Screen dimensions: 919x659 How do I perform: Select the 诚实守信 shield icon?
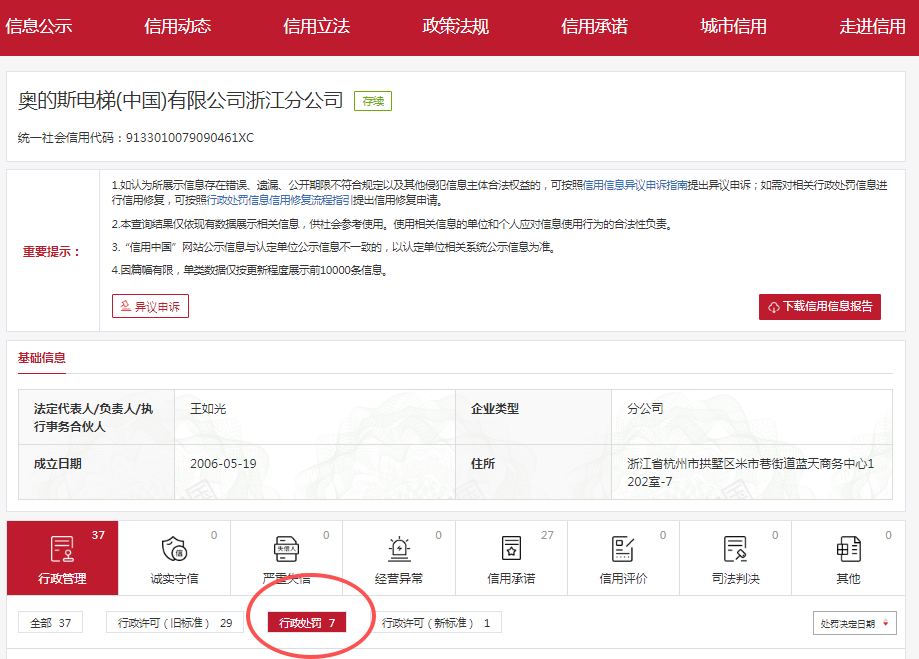[x=174, y=549]
